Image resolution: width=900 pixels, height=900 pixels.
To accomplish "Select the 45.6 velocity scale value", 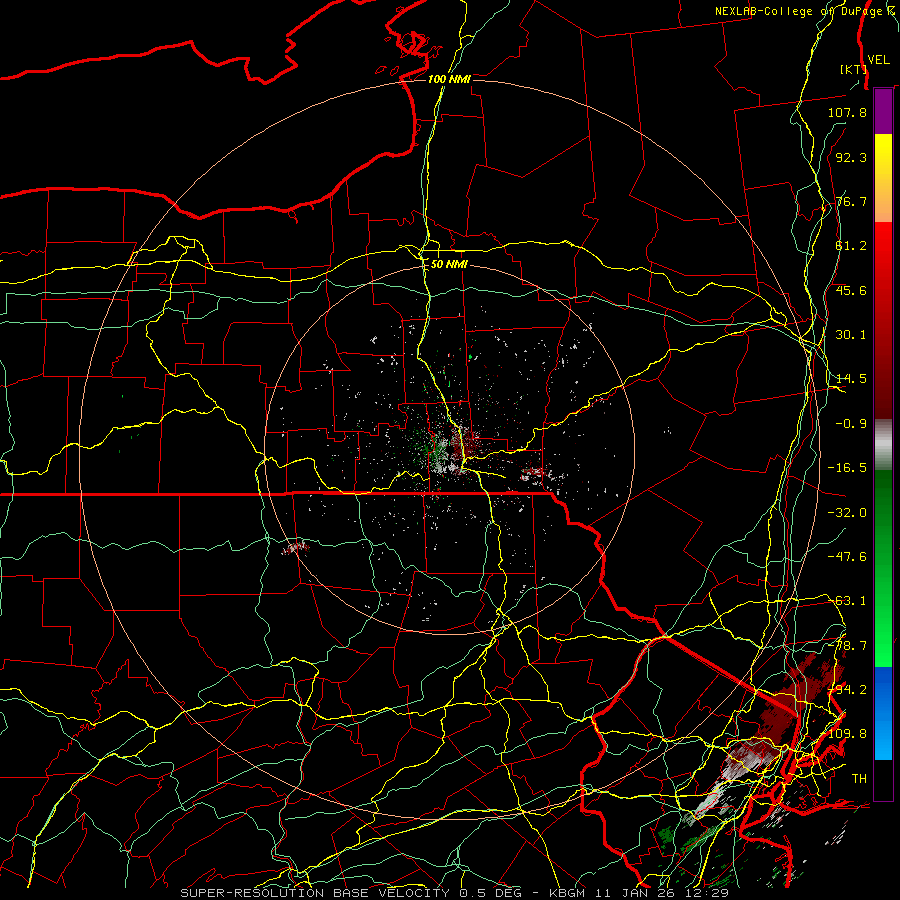I will pyautogui.click(x=851, y=290).
